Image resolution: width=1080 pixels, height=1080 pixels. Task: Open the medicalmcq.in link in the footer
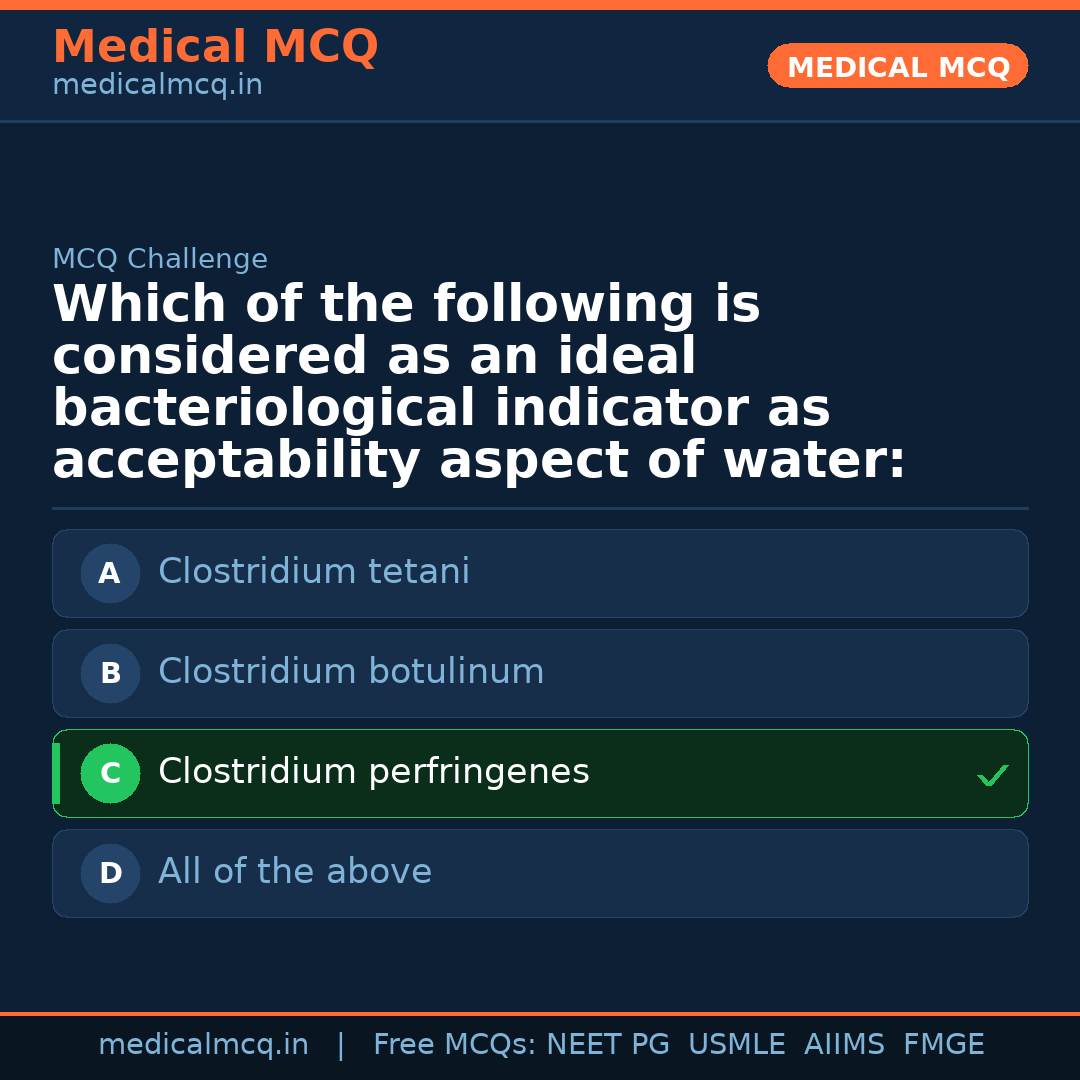pos(203,1045)
